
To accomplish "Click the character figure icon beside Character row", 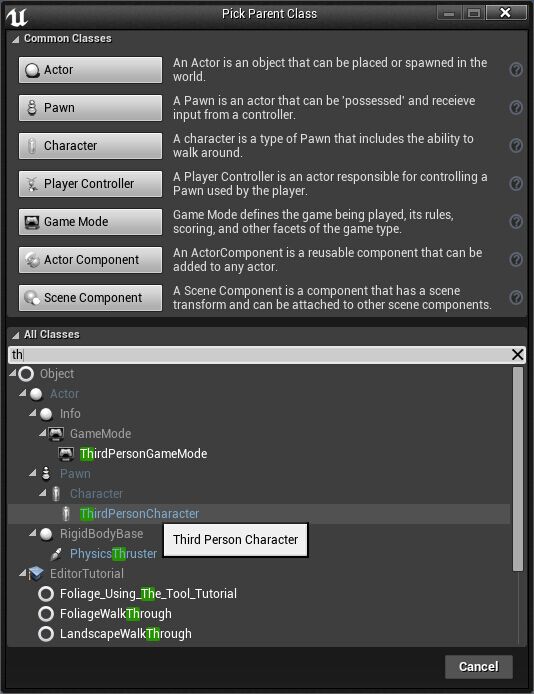I will (56, 494).
